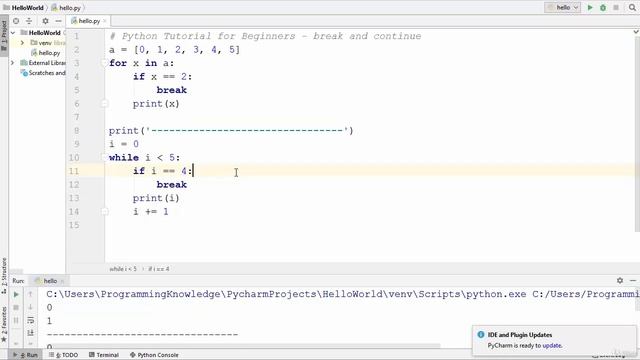Open Run panel gear settings

[620, 280]
